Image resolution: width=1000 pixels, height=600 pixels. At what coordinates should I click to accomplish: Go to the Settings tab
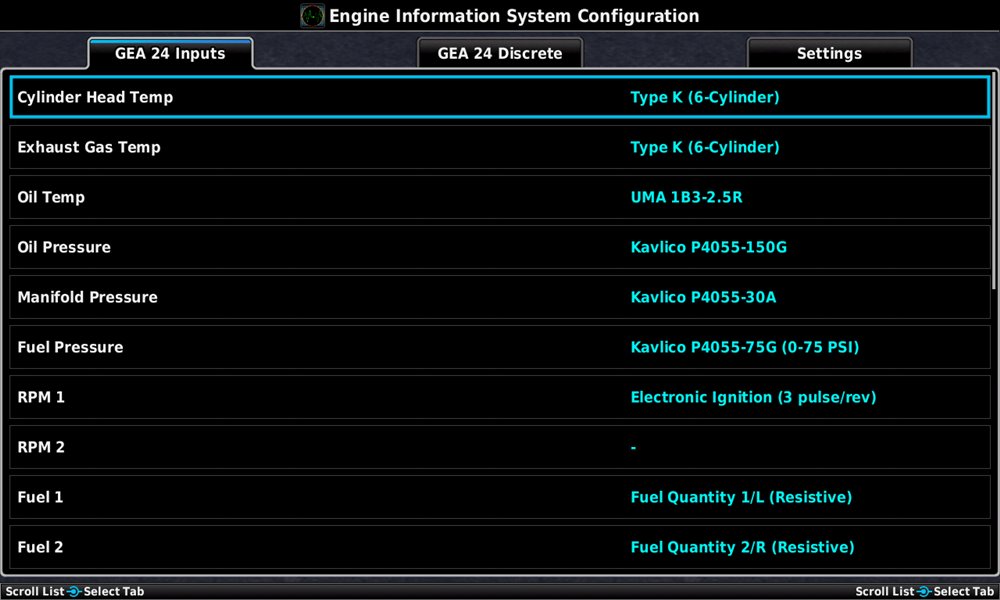click(x=829, y=54)
